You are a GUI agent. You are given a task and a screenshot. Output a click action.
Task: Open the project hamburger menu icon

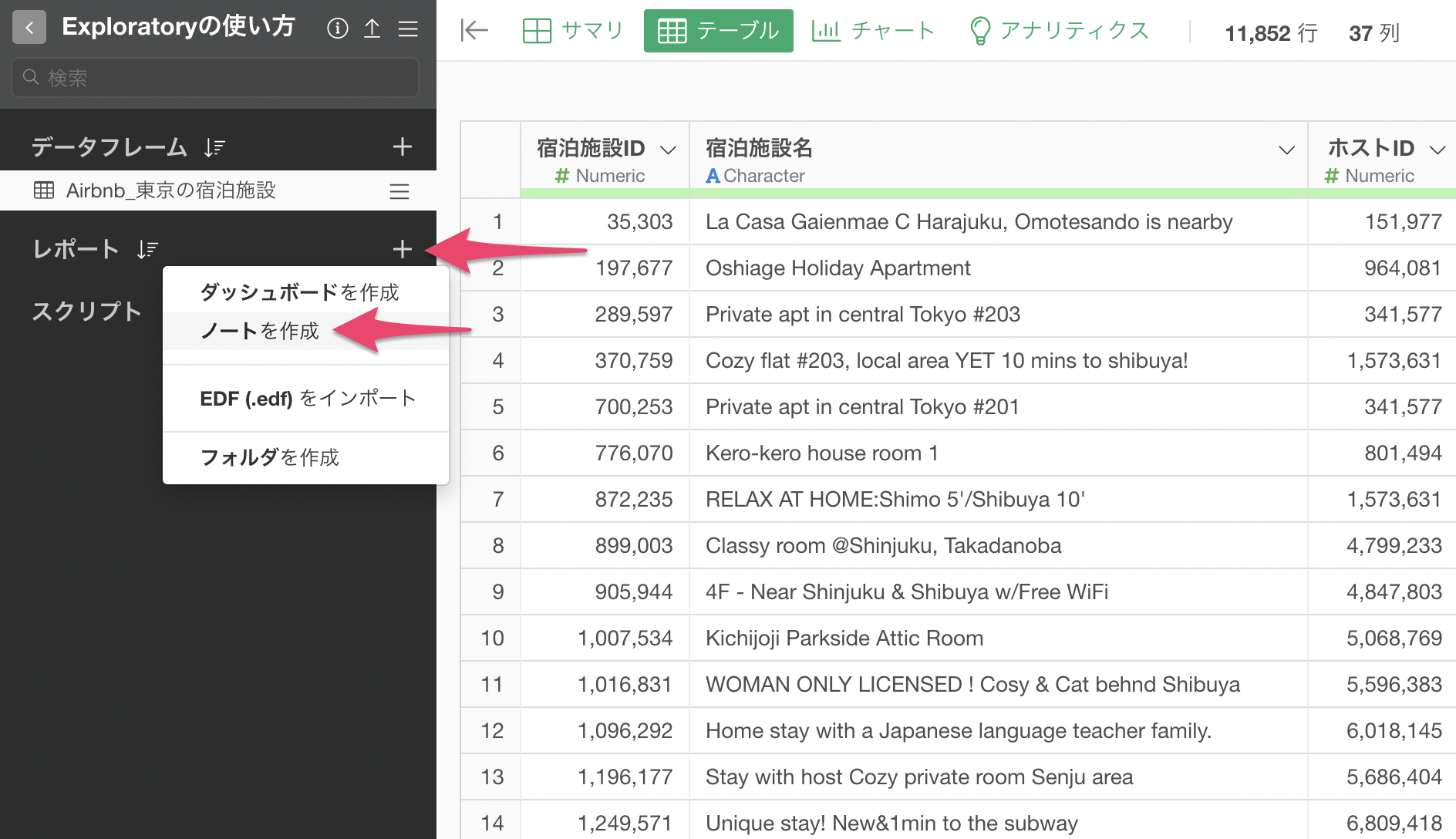pos(408,29)
